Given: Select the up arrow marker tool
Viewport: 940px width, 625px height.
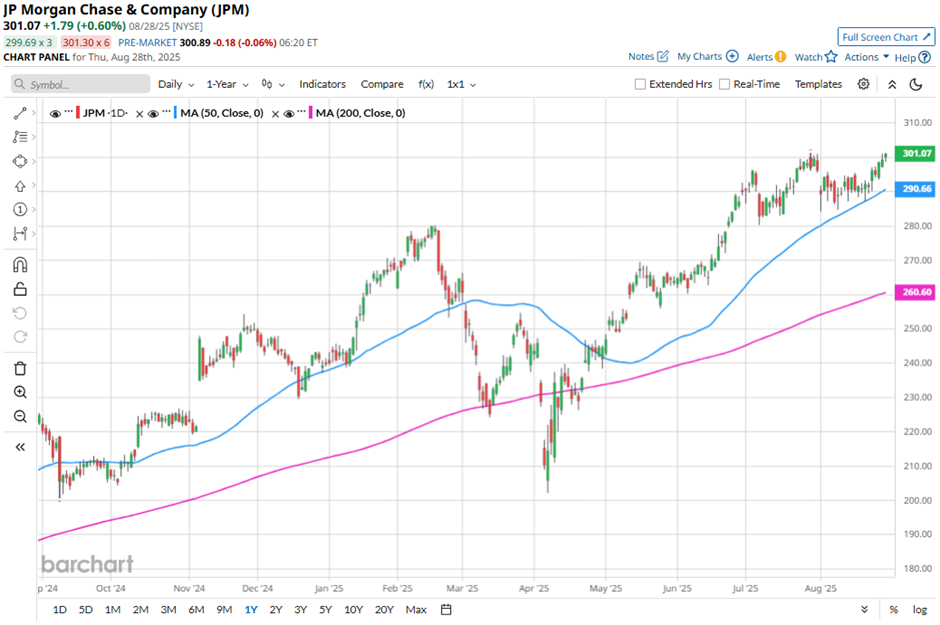Looking at the screenshot, I should (x=20, y=186).
